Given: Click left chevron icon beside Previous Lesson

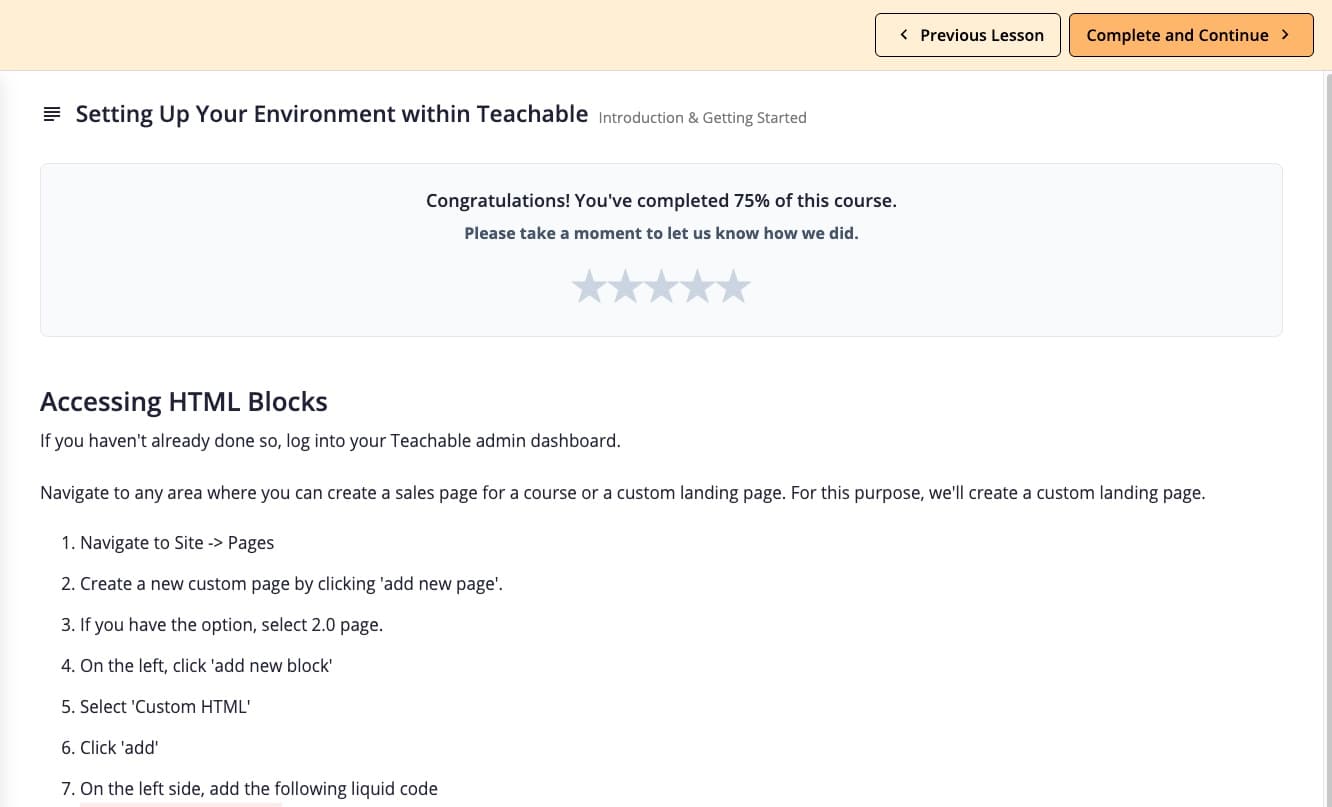Looking at the screenshot, I should tap(904, 35).
